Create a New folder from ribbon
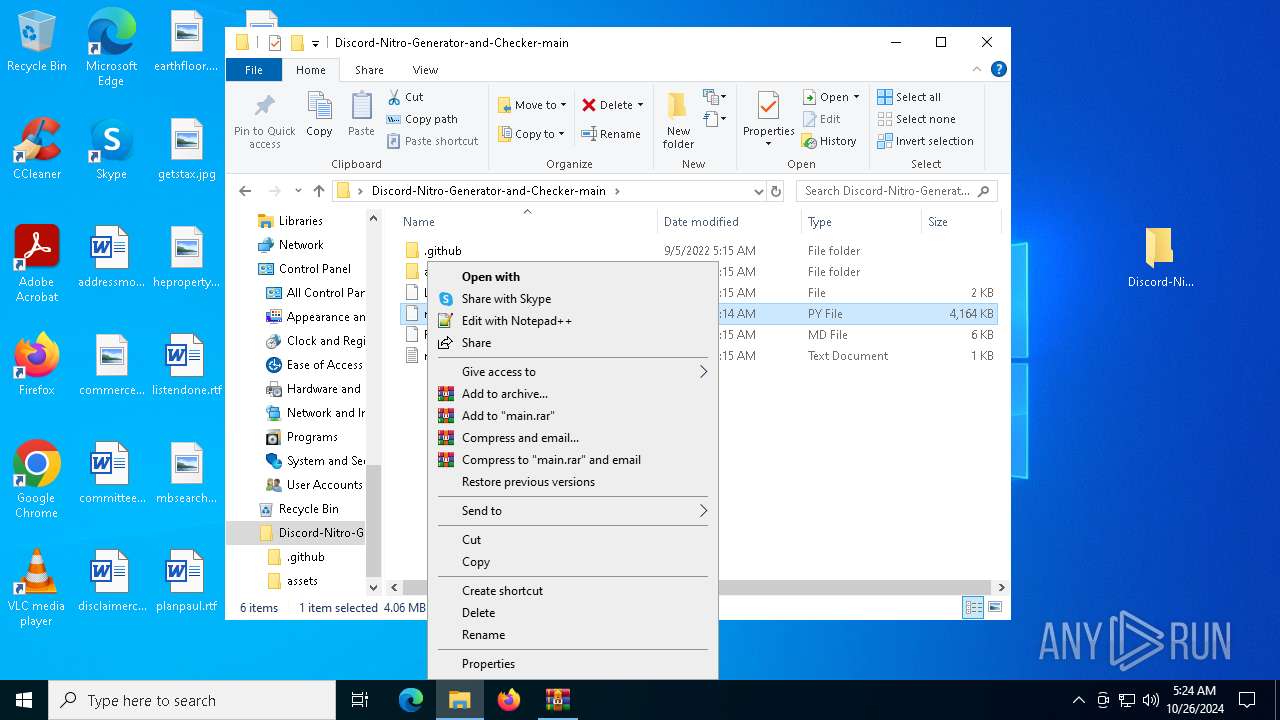The width and height of the screenshot is (1280, 720). click(678, 121)
